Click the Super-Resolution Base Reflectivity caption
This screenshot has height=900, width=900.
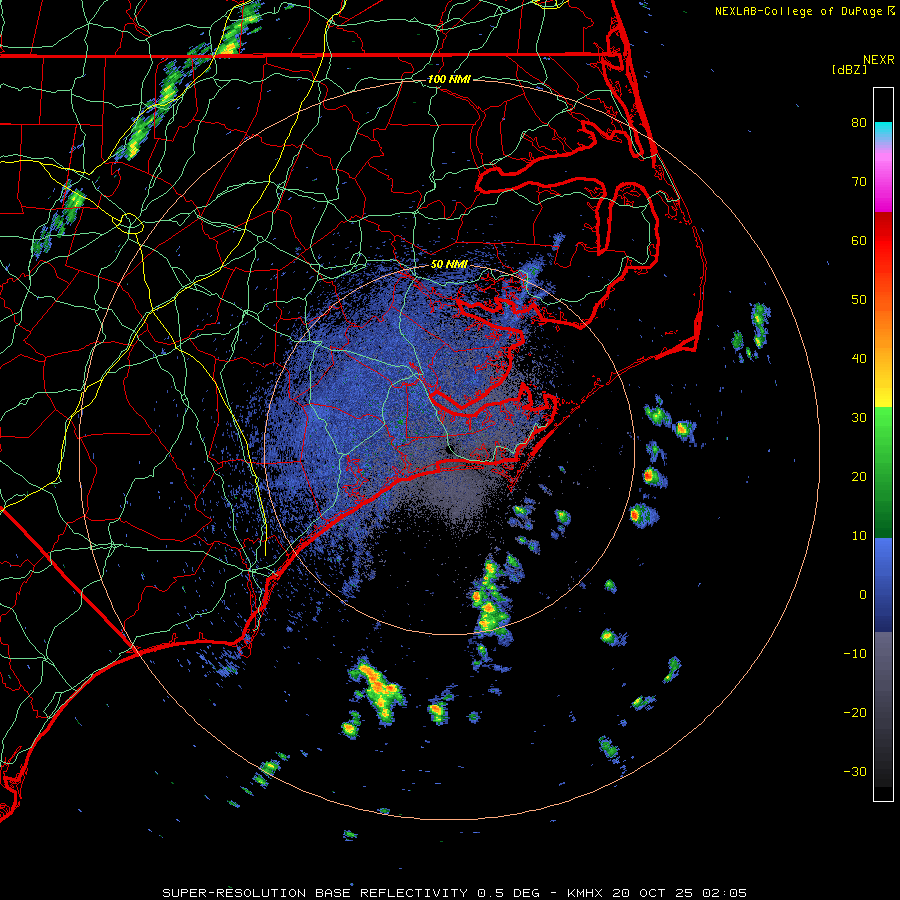pyautogui.click(x=454, y=893)
